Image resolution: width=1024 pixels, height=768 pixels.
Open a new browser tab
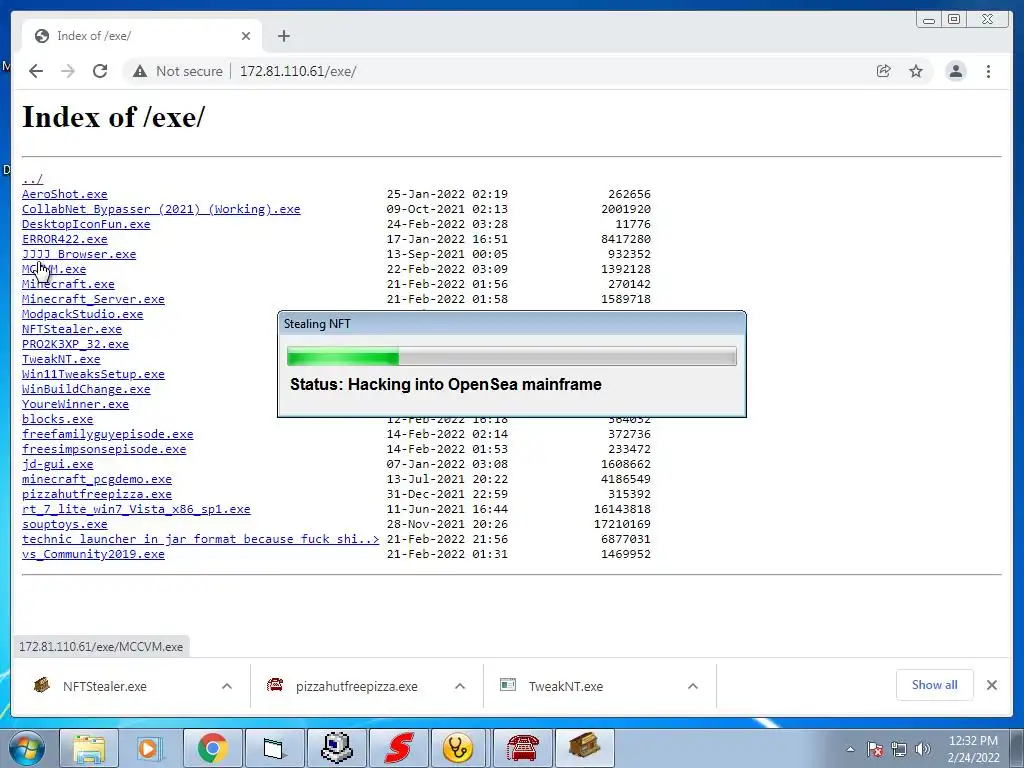tap(283, 36)
